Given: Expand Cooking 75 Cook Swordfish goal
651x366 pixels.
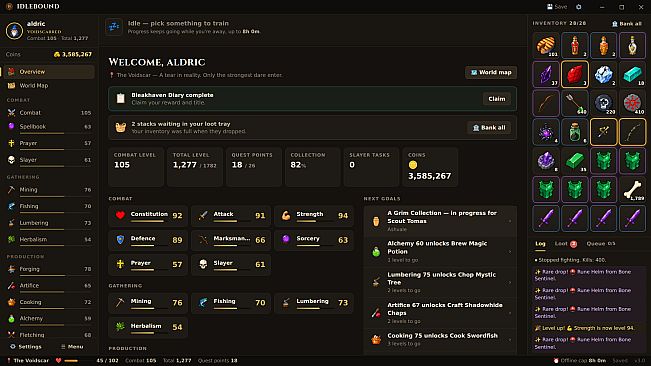Looking at the screenshot, I should tap(440, 340).
